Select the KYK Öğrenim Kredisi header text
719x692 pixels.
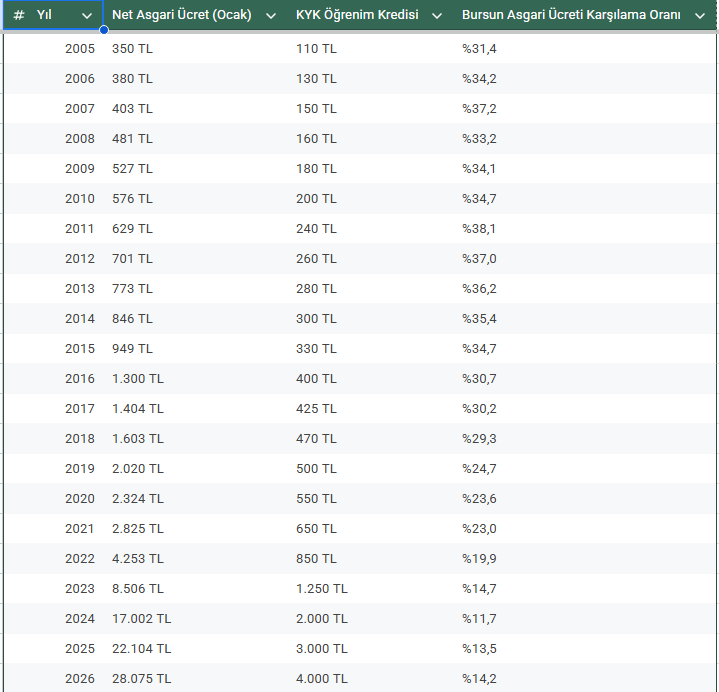click(x=357, y=15)
